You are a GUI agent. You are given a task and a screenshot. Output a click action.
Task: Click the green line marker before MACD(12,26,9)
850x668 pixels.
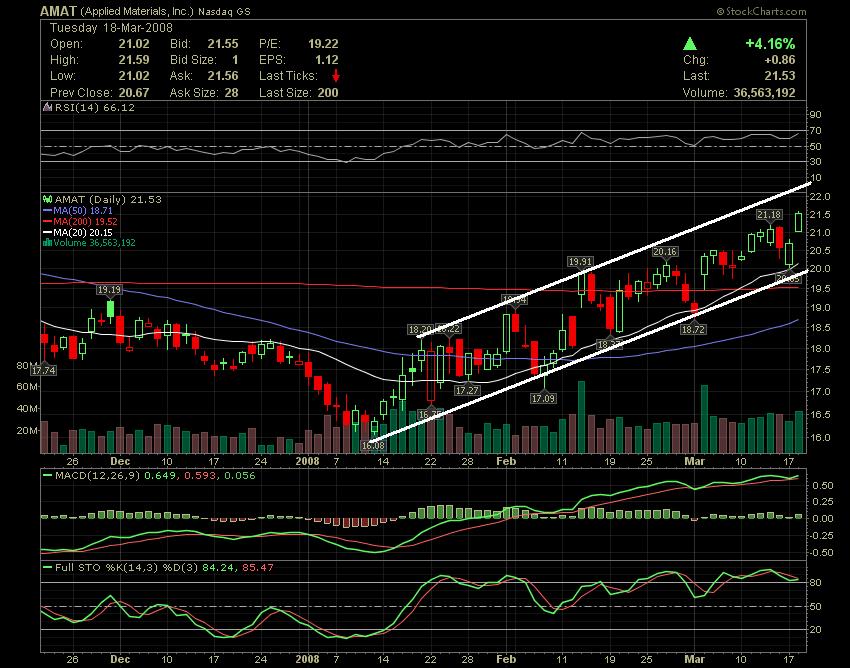click(47, 476)
